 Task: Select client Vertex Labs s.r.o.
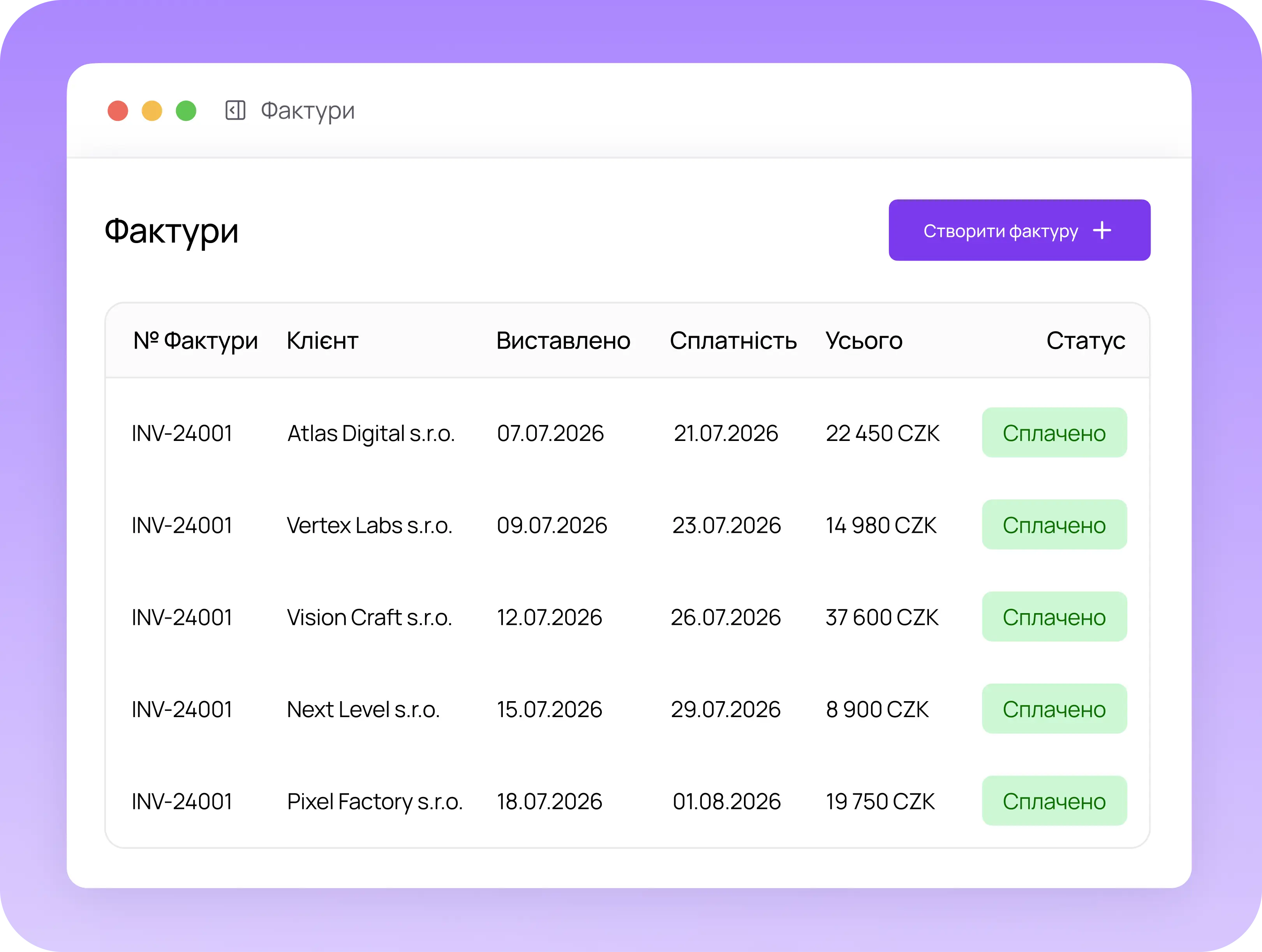point(370,525)
